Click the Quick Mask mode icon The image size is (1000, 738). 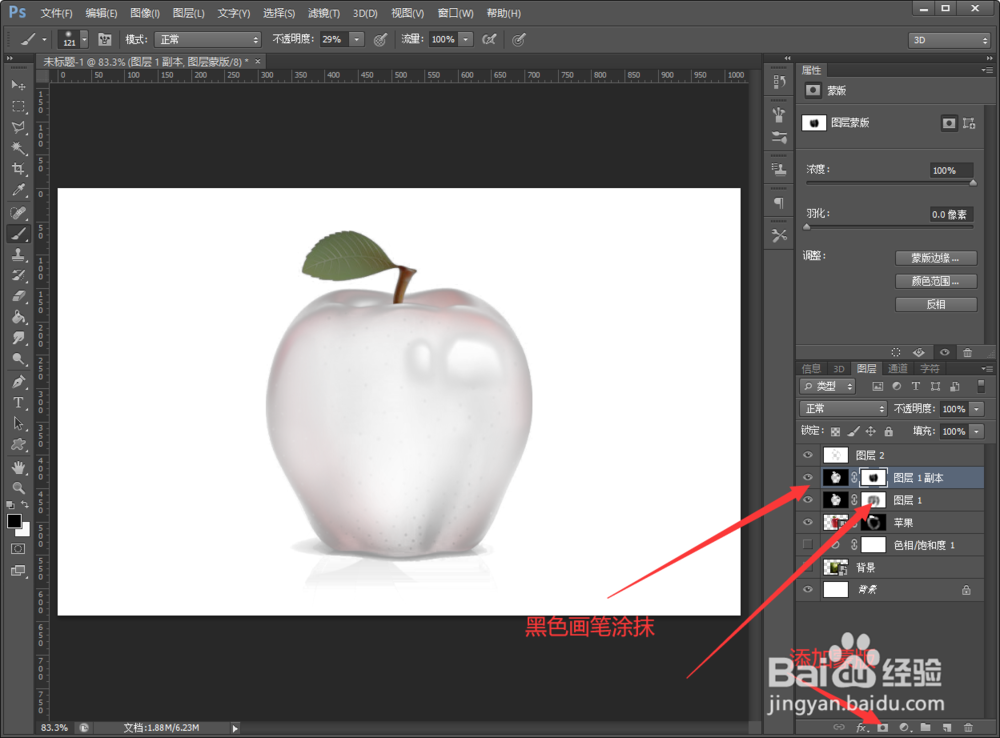[x=18, y=549]
